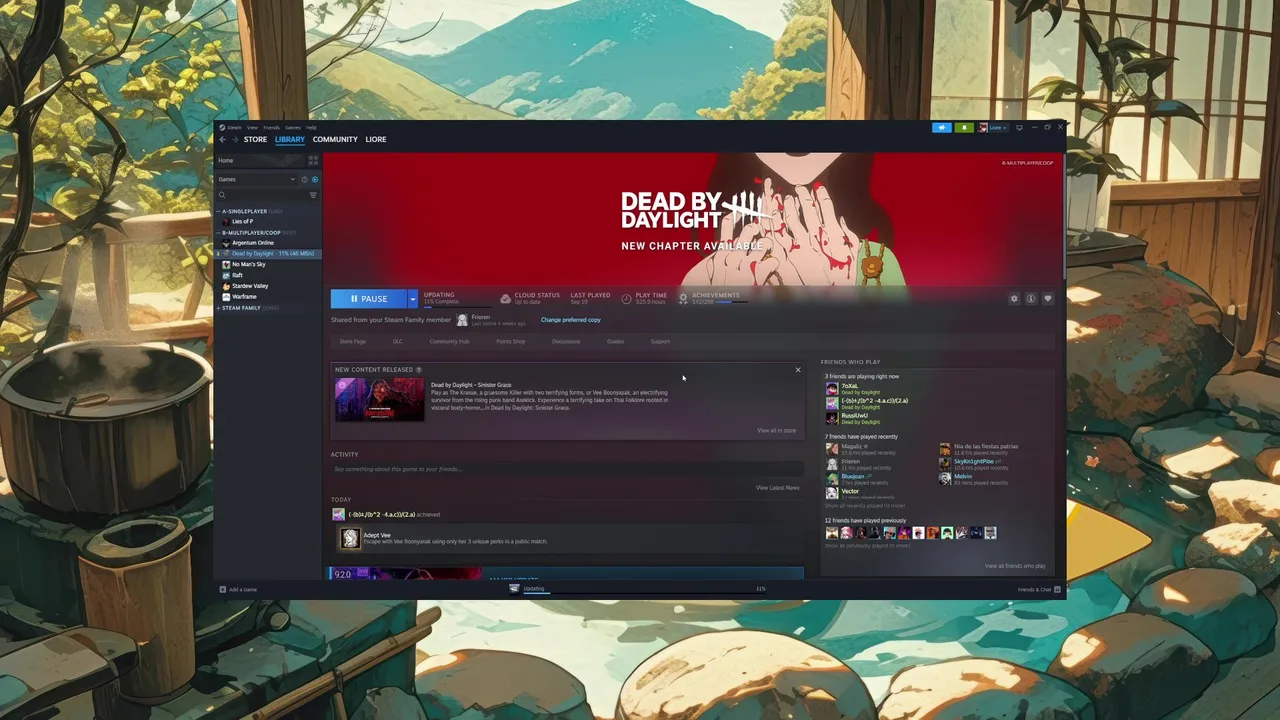Open the COMMUNITY tab
The width and height of the screenshot is (1280, 720).
[x=335, y=139]
